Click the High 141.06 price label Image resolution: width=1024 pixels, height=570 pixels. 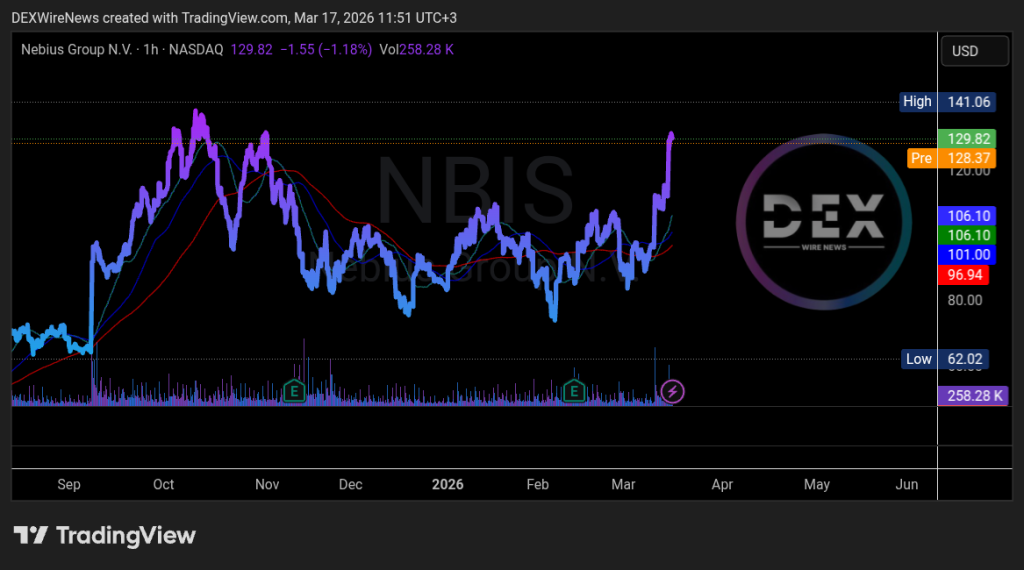click(947, 102)
